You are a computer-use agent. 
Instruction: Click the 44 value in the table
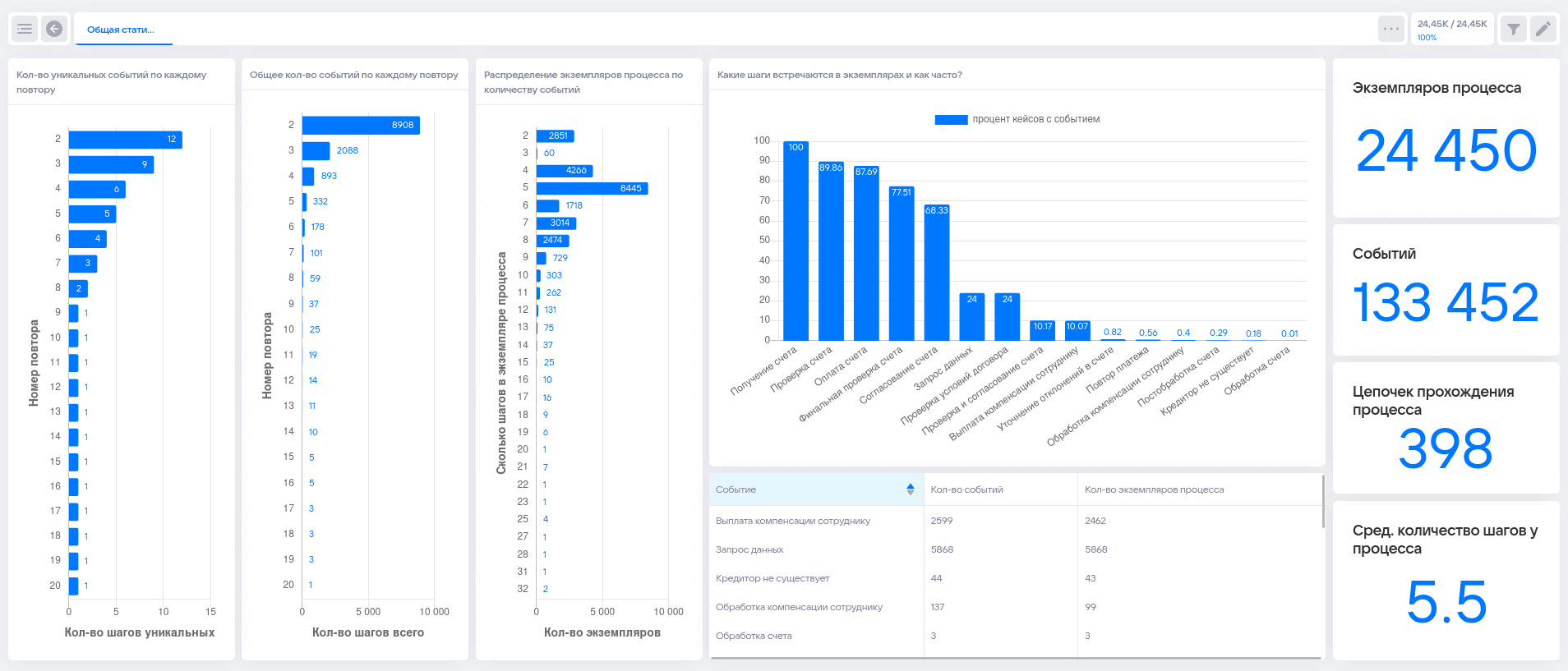pos(936,578)
